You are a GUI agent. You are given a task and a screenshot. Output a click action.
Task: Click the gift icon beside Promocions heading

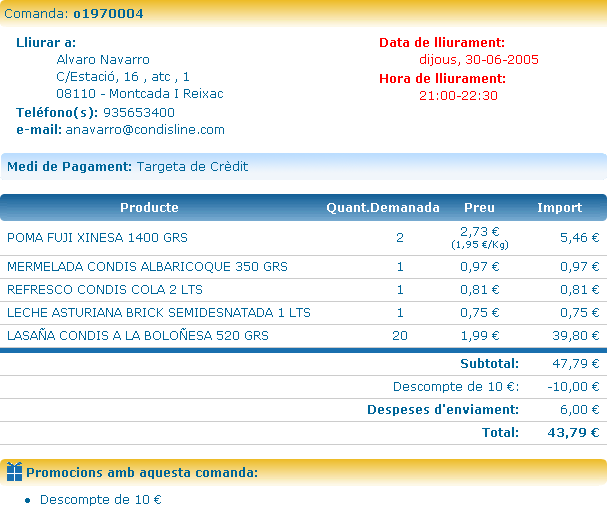pyautogui.click(x=14, y=472)
